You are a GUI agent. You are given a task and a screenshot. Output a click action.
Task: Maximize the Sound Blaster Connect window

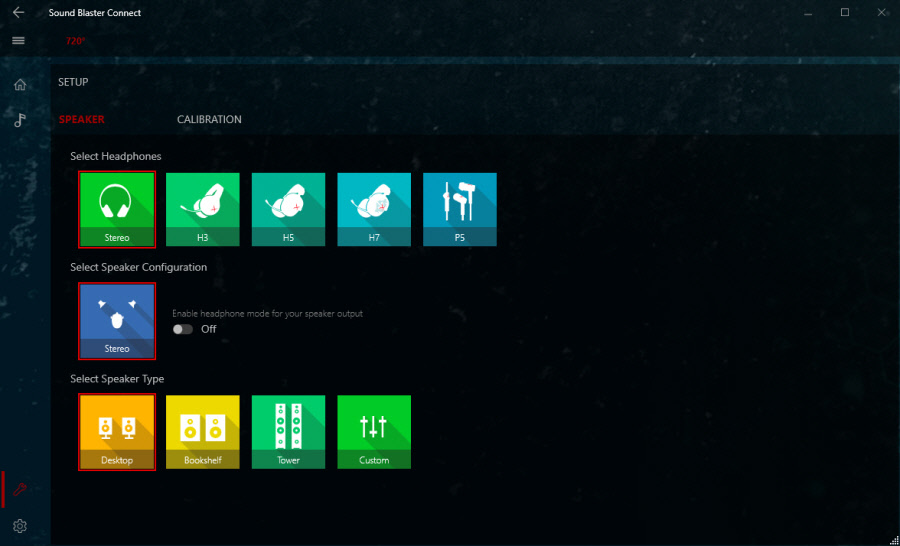coord(844,13)
